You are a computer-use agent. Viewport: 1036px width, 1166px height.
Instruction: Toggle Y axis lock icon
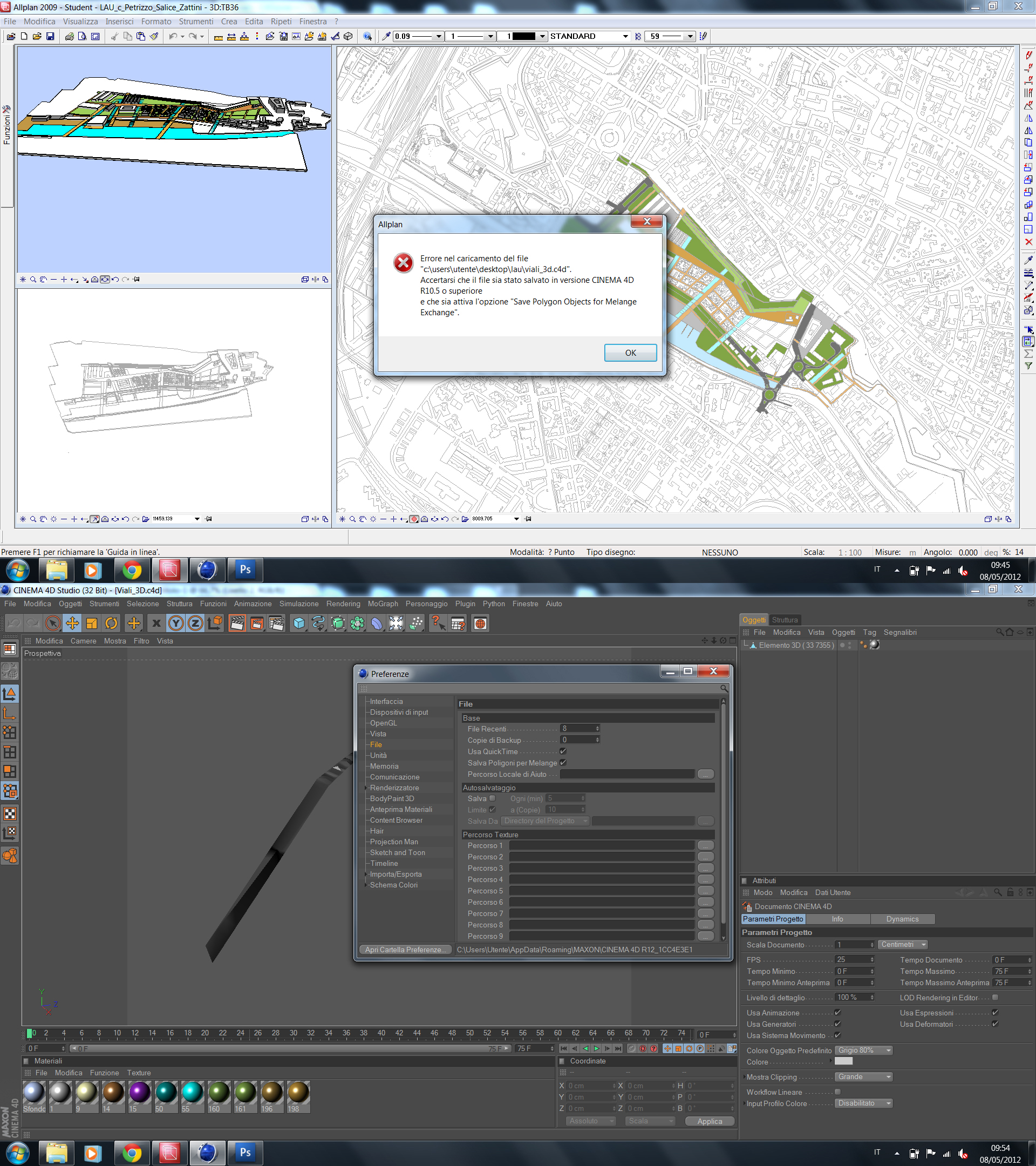point(175,623)
